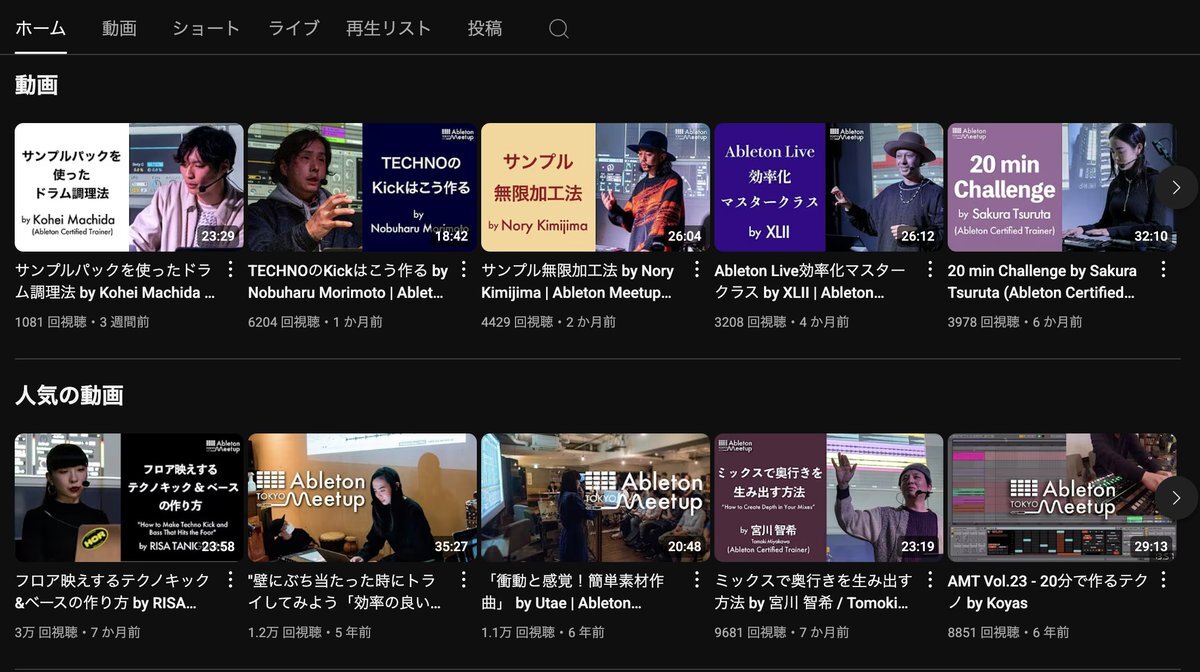Click the text 8851 回視聴・6 年前
The height and width of the screenshot is (672, 1200).
coord(1008,632)
